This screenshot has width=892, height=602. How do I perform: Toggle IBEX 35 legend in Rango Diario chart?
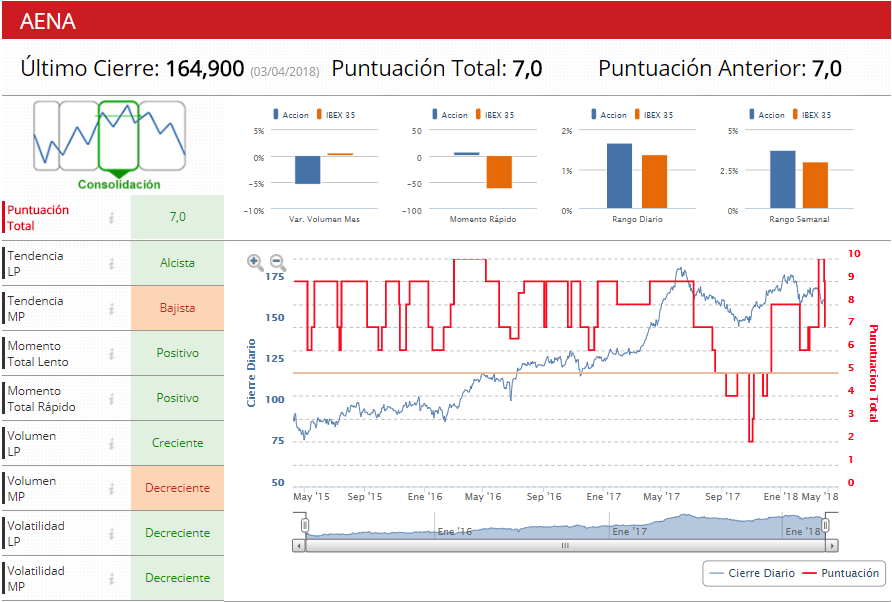point(654,114)
